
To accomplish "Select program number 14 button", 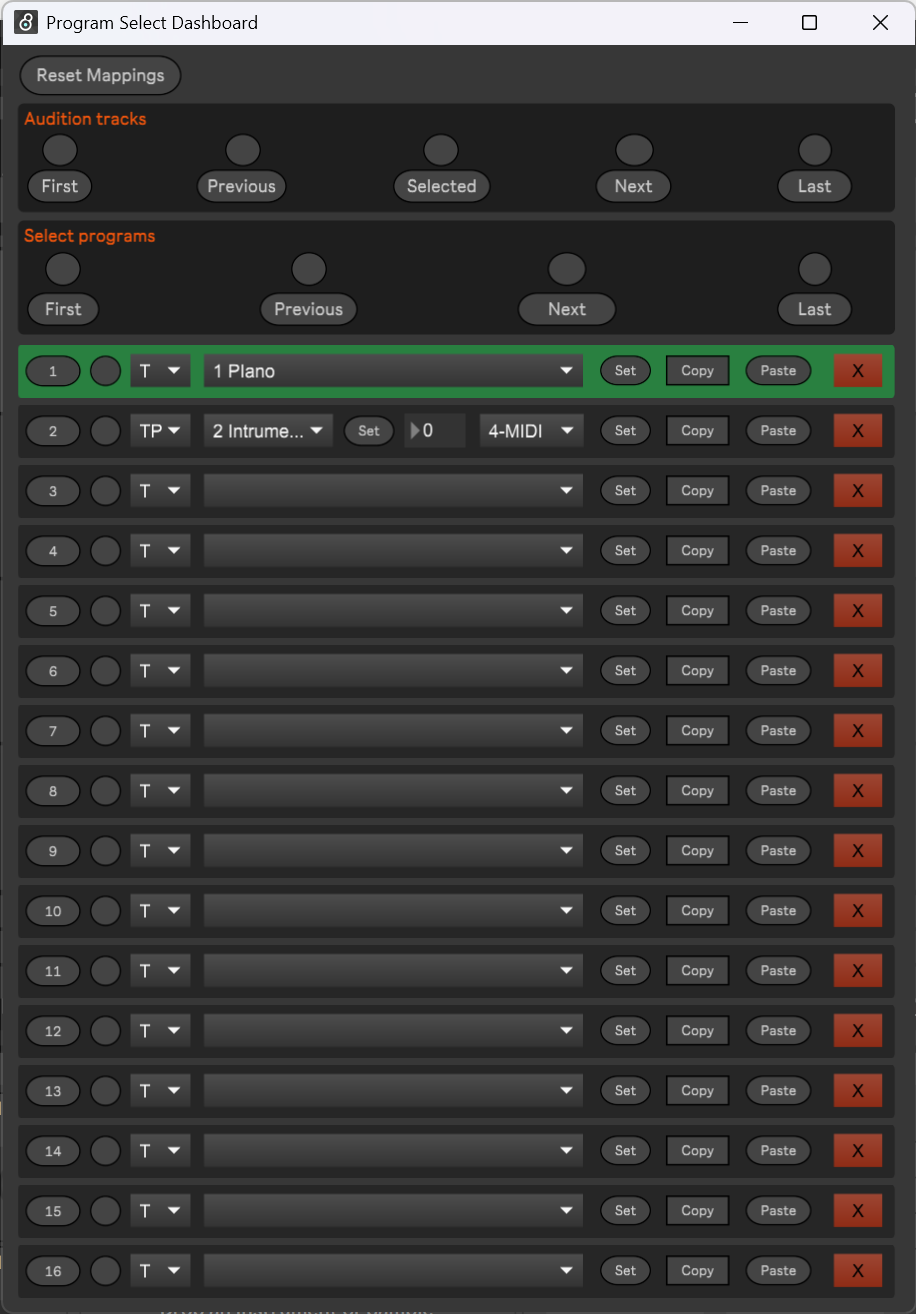I will pyautogui.click(x=53, y=1151).
